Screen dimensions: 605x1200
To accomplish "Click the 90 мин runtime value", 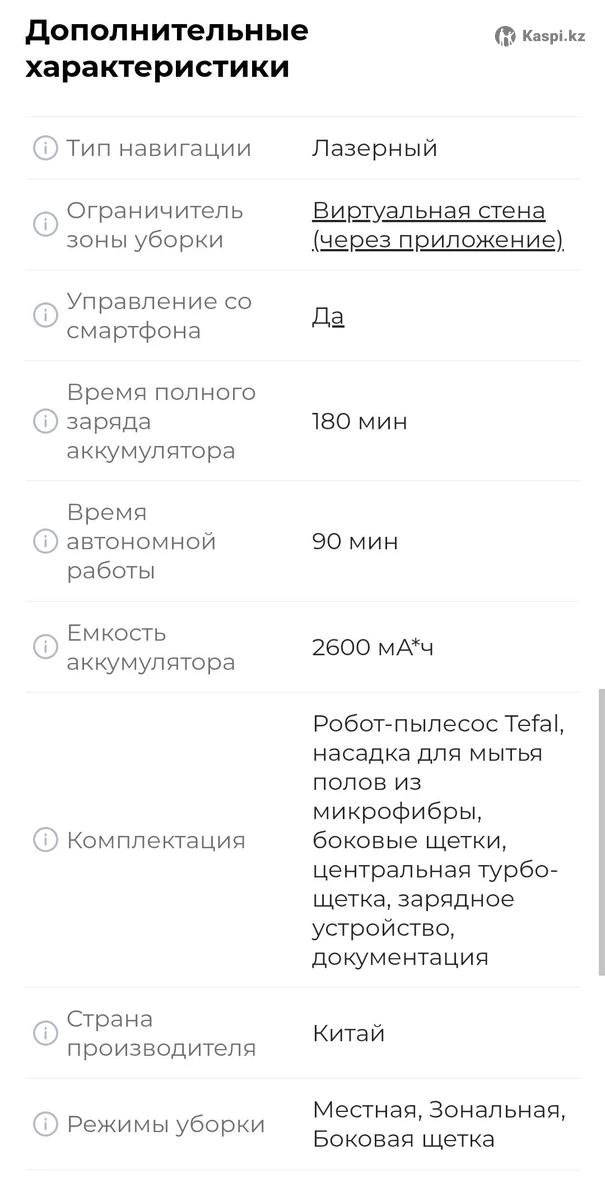I will tap(354, 541).
